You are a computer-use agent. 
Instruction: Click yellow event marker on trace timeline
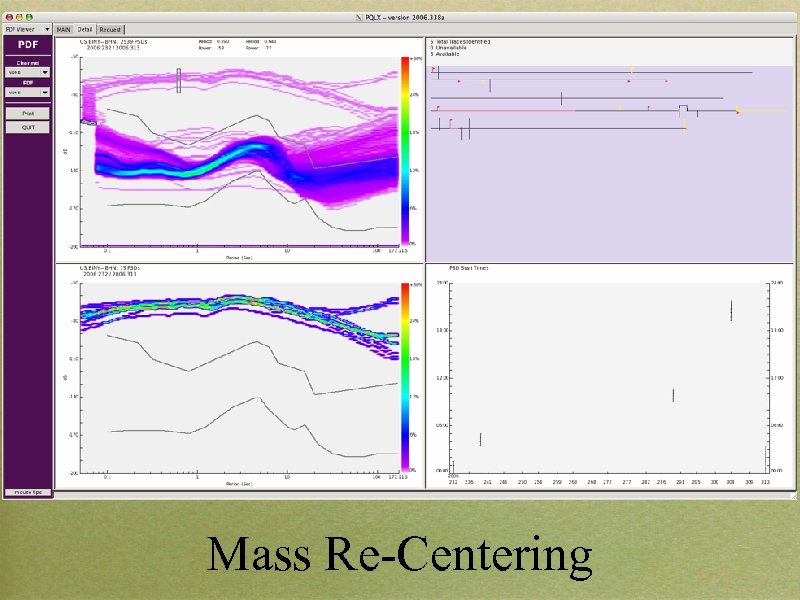point(630,70)
